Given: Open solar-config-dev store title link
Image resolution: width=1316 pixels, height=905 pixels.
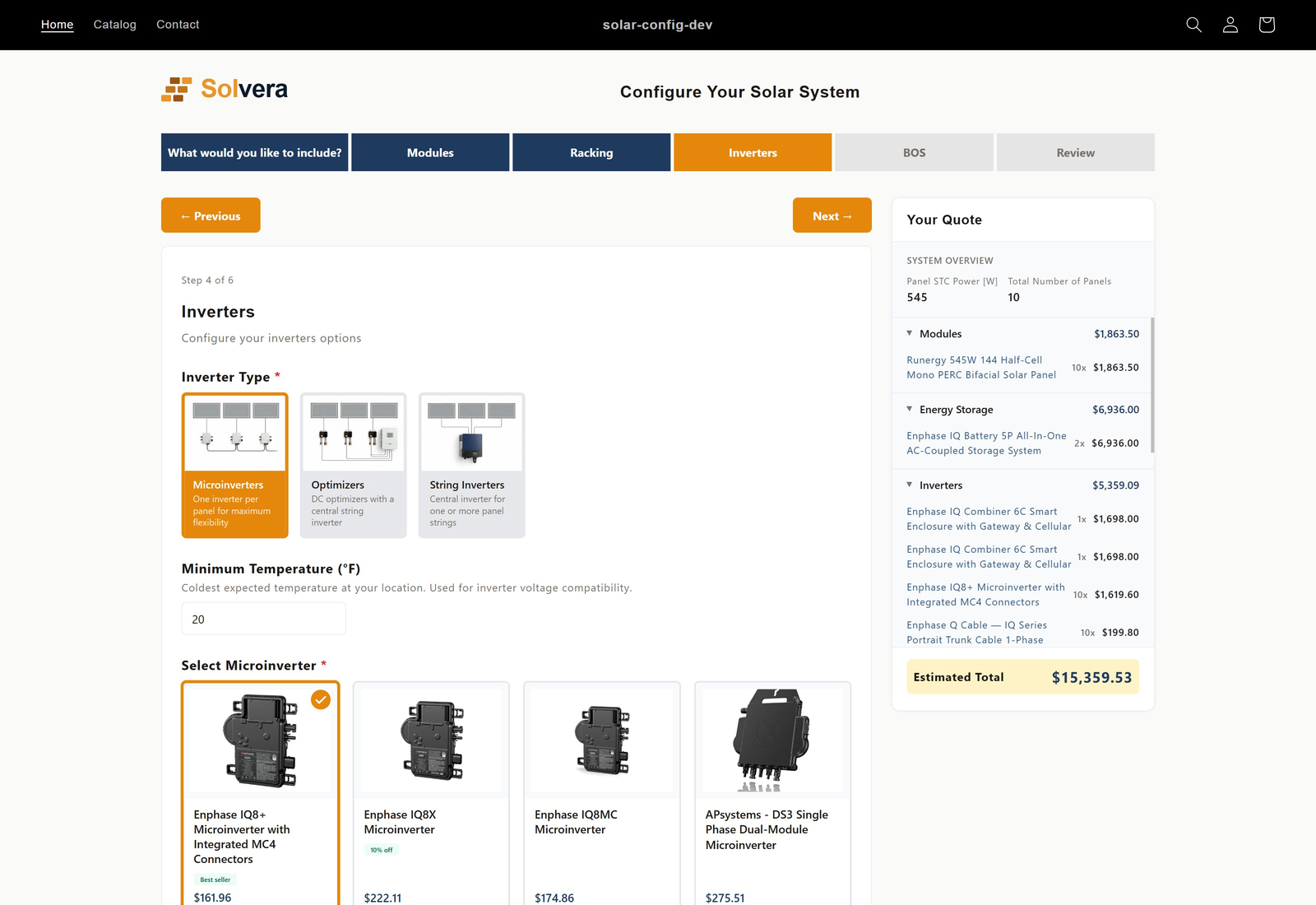Looking at the screenshot, I should click(658, 25).
